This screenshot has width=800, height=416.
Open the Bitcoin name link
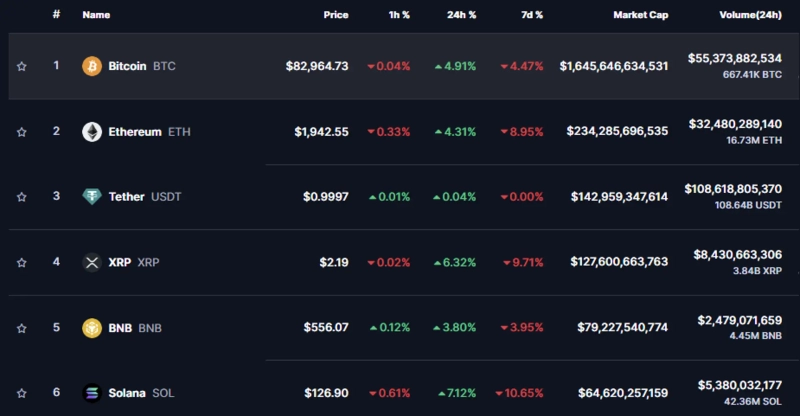[127, 66]
